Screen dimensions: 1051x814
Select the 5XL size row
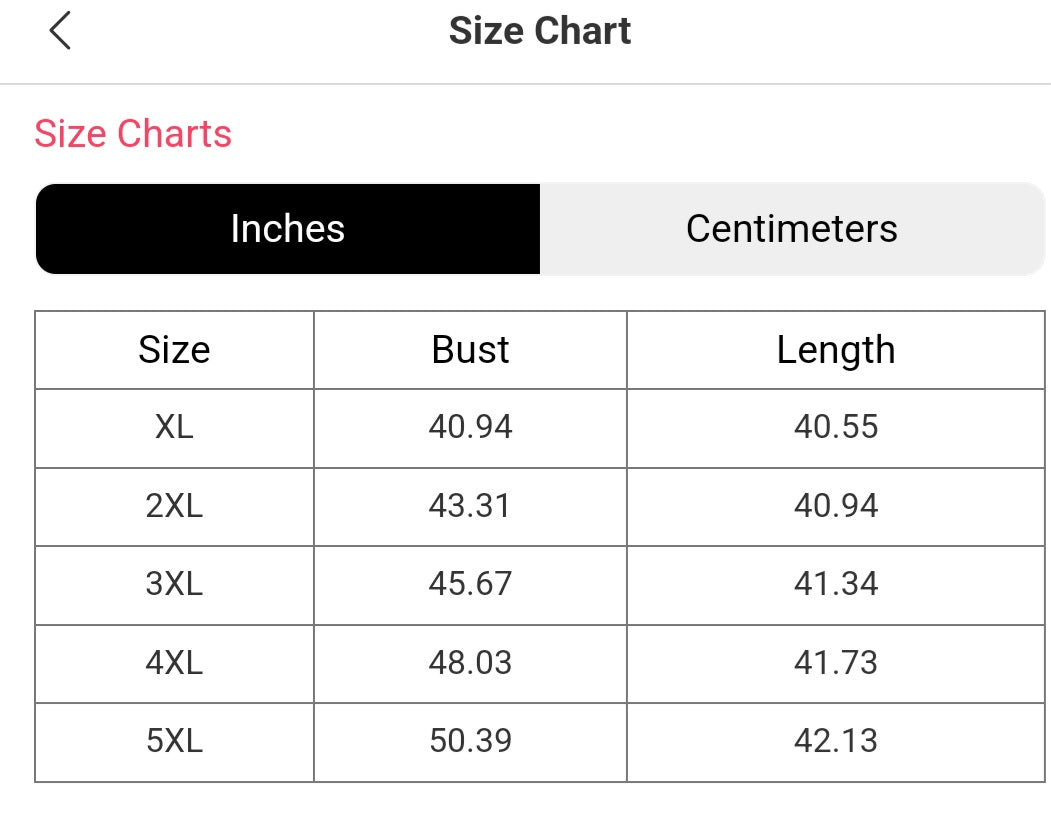pyautogui.click(x=540, y=742)
